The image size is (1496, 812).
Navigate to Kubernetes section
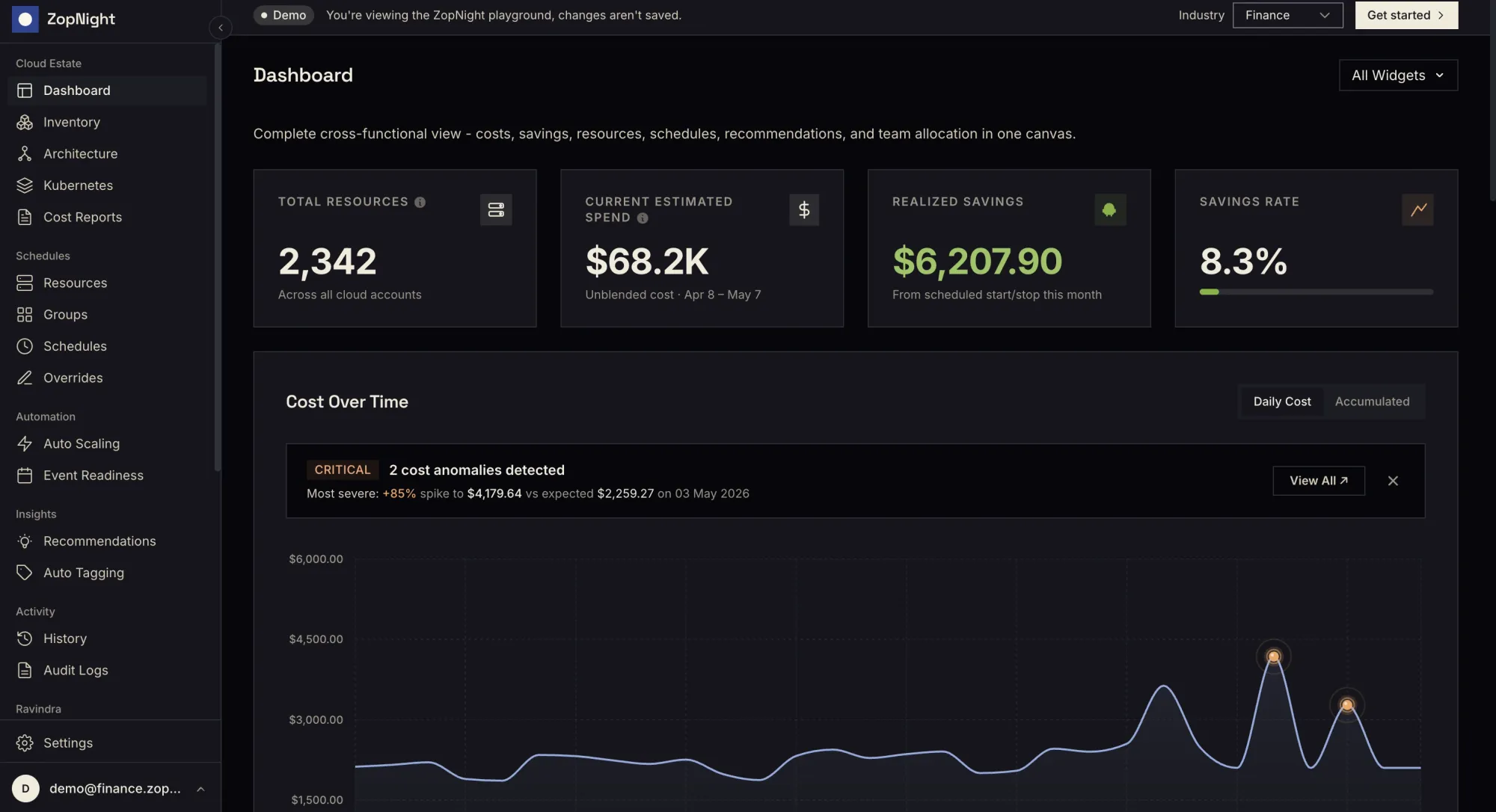(107, 185)
